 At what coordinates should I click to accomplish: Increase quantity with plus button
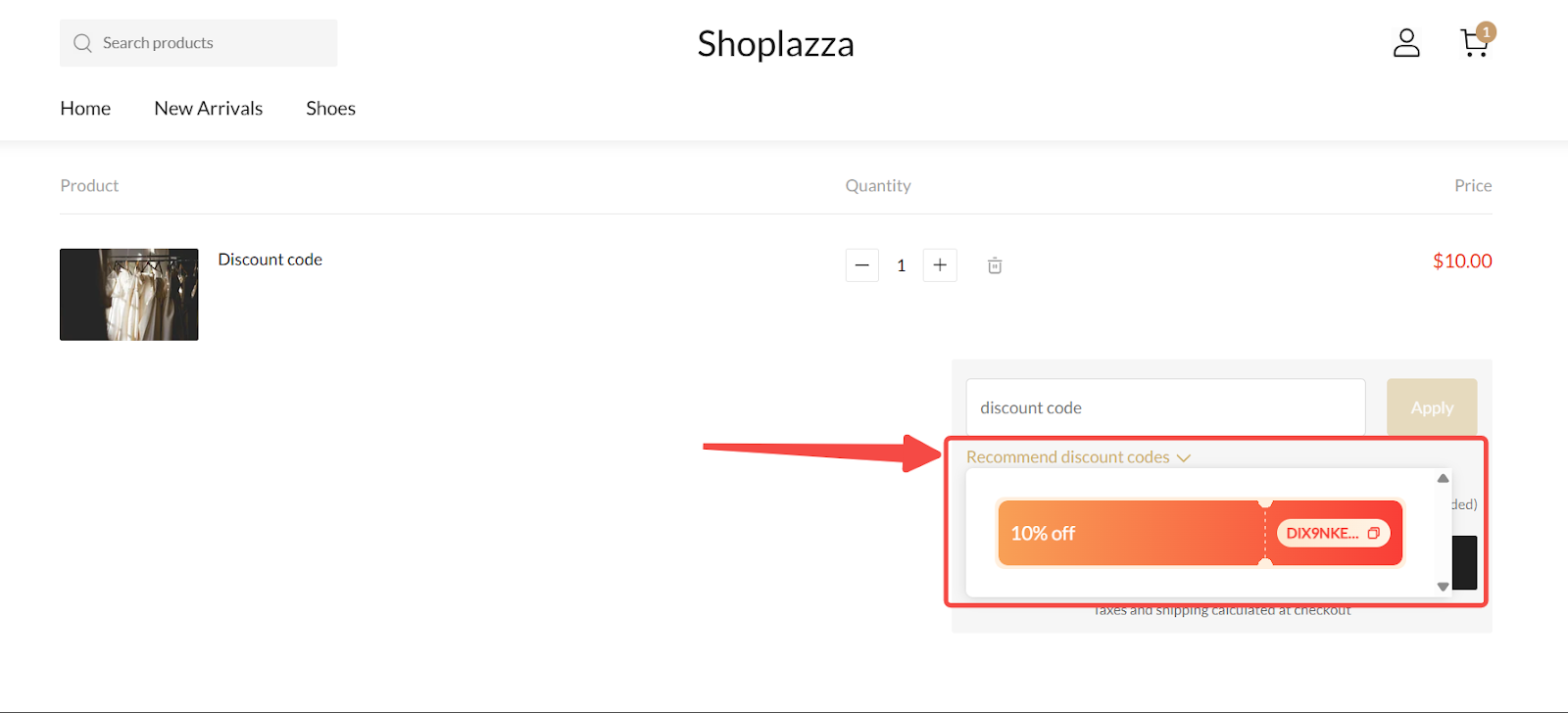[x=940, y=265]
